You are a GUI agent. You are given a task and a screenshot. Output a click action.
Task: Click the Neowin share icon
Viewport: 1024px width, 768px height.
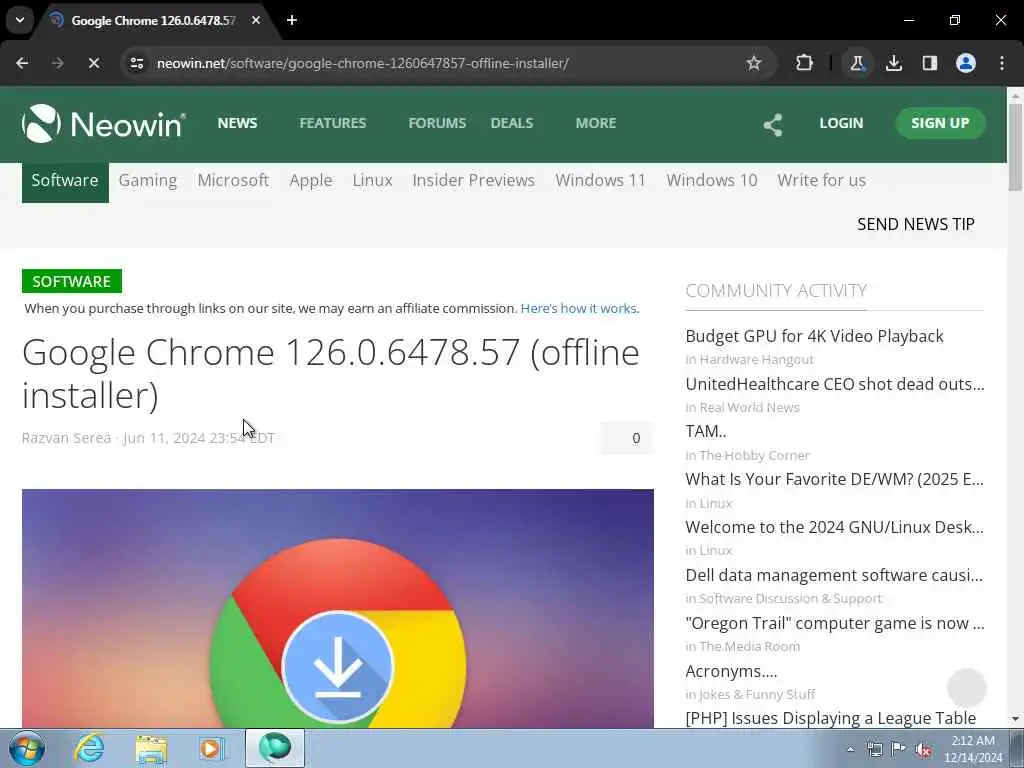click(773, 124)
